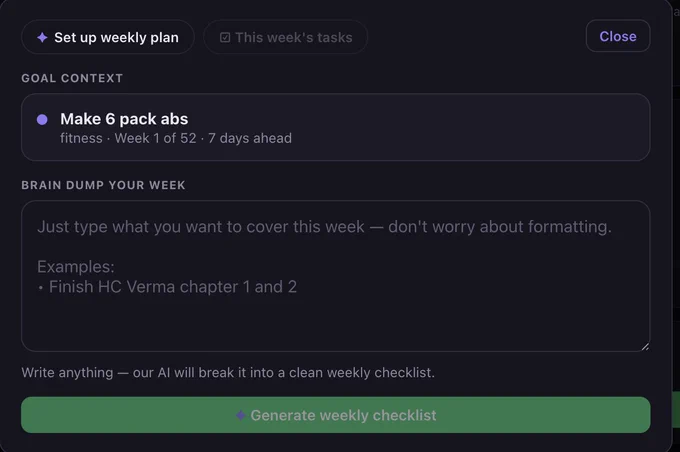
Task: Generate weekly checklist
Action: (336, 415)
